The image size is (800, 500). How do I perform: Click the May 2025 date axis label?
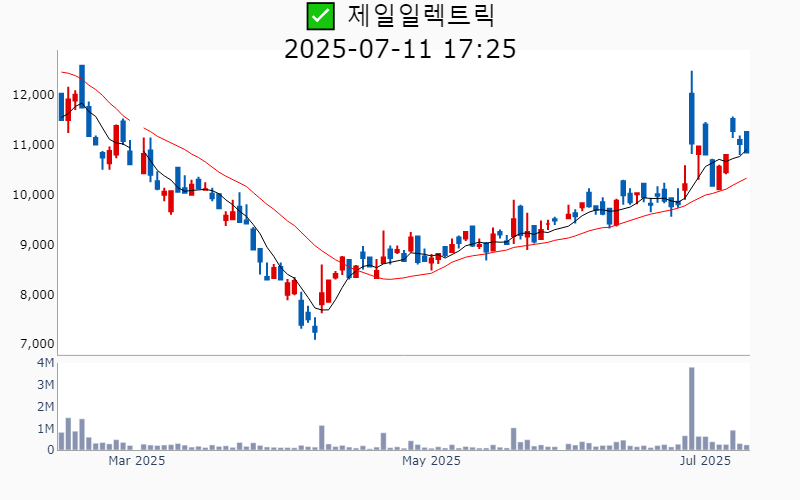[x=431, y=461]
